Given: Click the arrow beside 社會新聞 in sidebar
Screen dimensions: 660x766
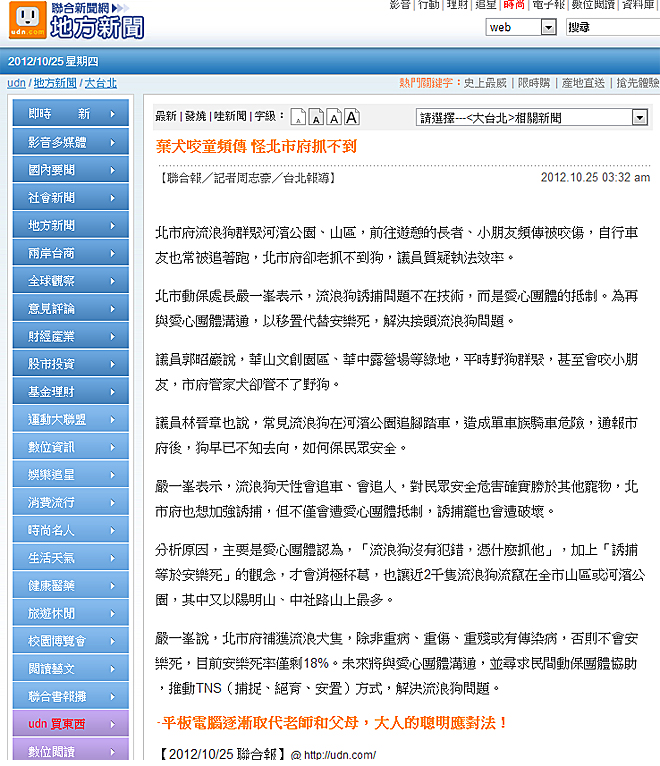Looking at the screenshot, I should click(113, 198).
